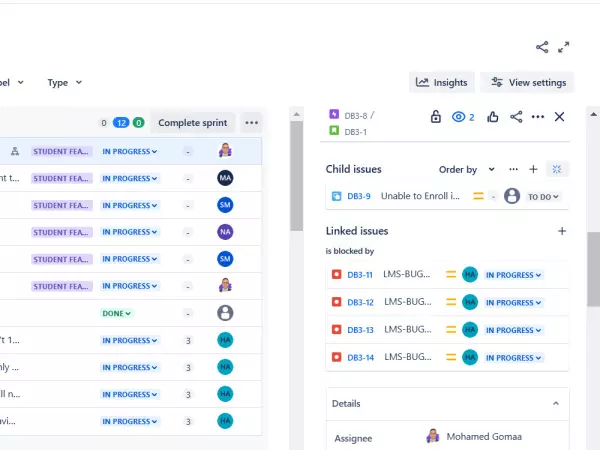This screenshot has height=450, width=600.
Task: Click medium priority icon on DB3-13
Action: point(451,330)
